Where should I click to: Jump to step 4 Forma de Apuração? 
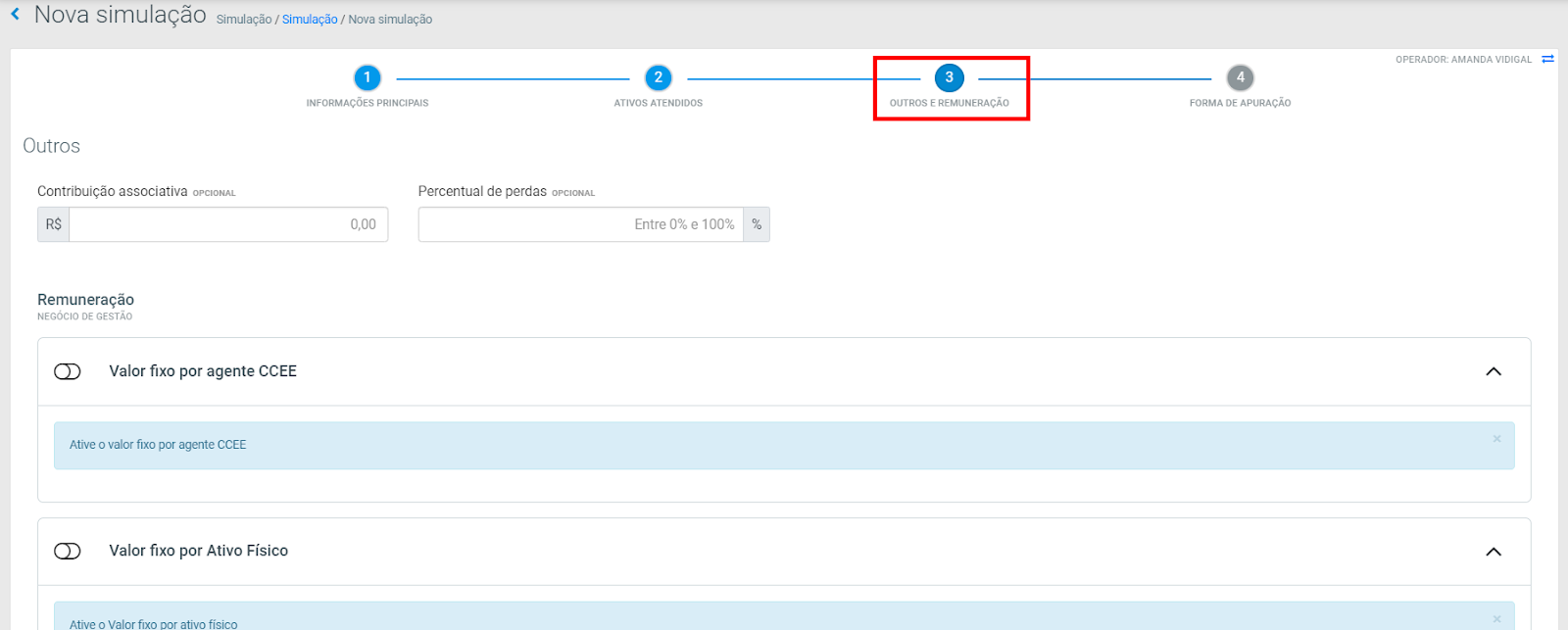pos(1241,77)
